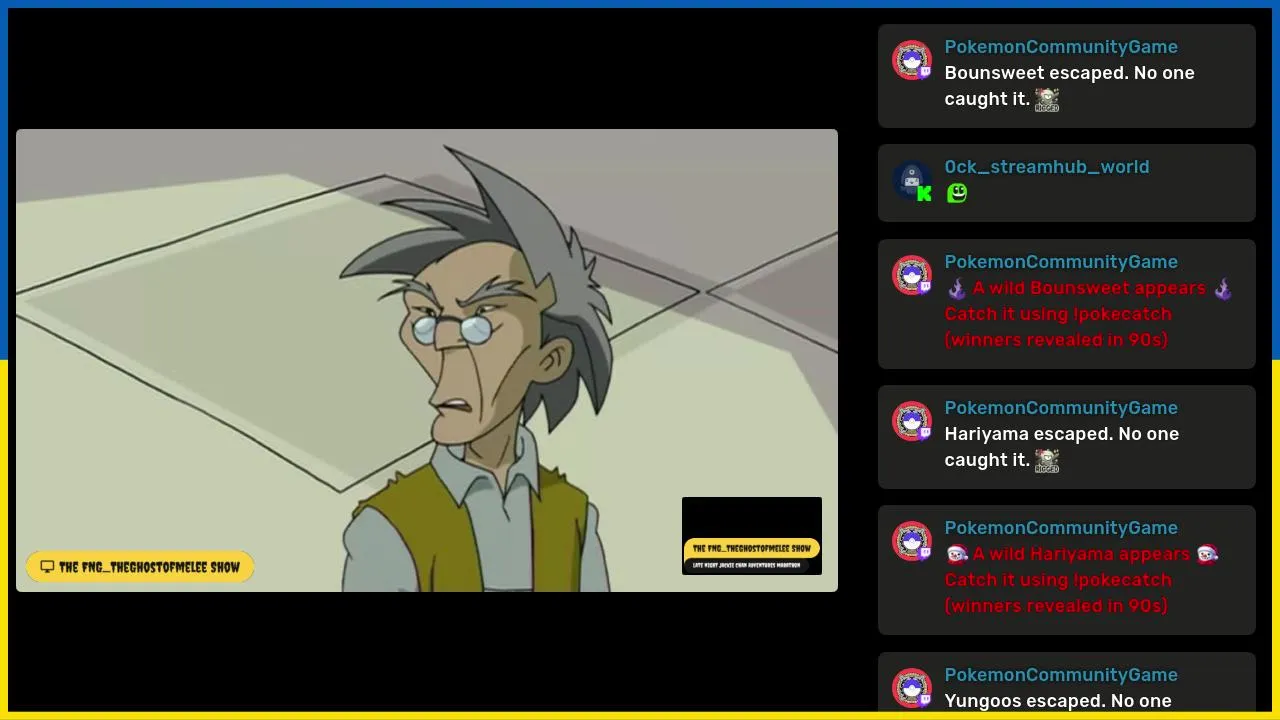Click the cartoon video frame
Image resolution: width=1280 pixels, height=720 pixels.
(x=427, y=360)
